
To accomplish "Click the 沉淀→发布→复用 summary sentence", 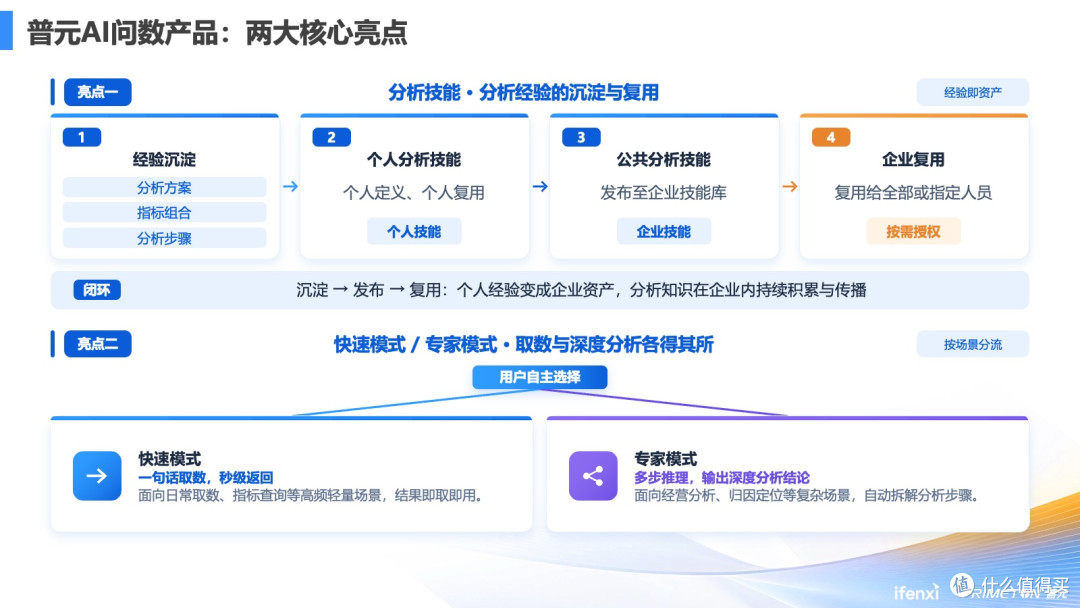I will pyautogui.click(x=581, y=290).
